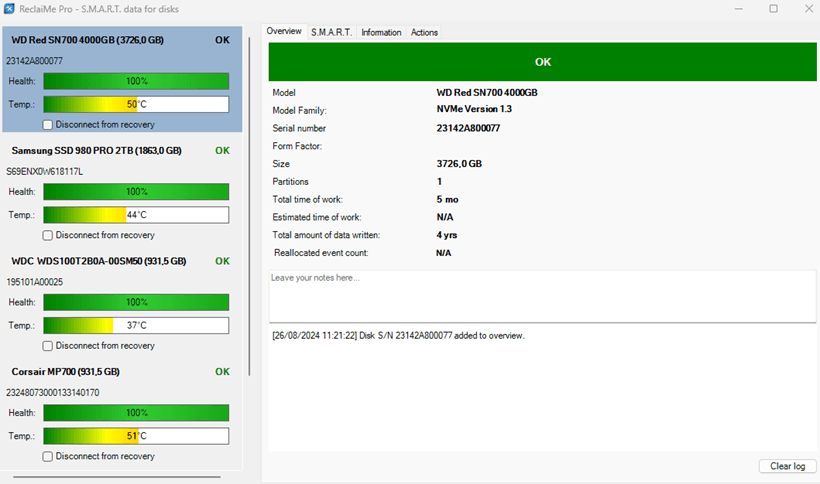Click the Estimated time of work label
The height and width of the screenshot is (484, 820).
tap(316, 217)
